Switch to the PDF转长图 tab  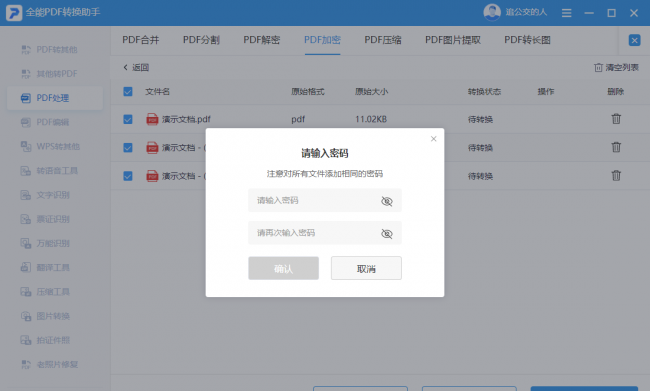[x=527, y=40]
